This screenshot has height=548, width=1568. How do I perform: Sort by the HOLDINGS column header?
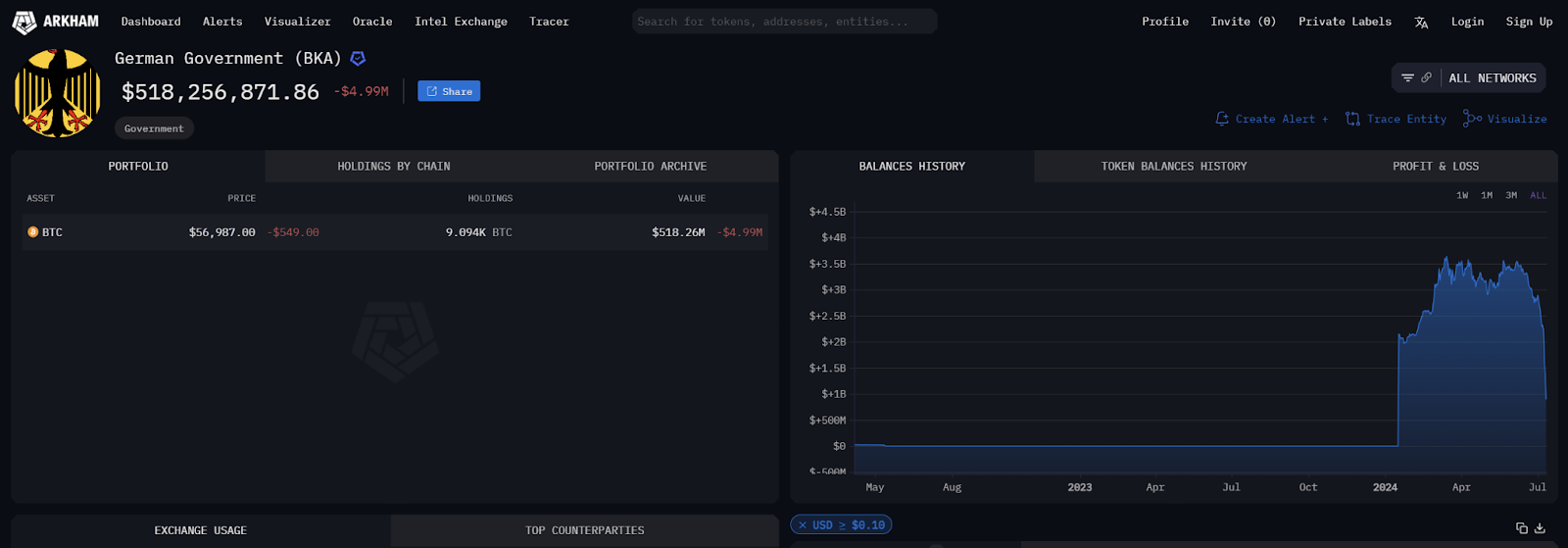[x=490, y=198]
